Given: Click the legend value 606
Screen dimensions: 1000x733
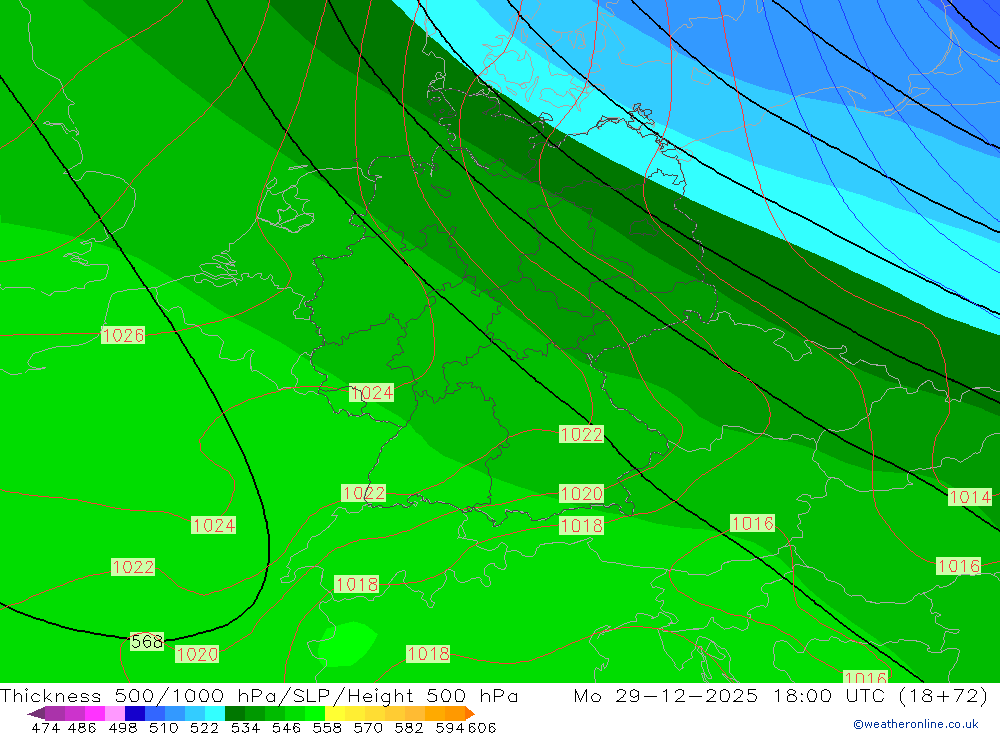Looking at the screenshot, I should click(482, 727).
